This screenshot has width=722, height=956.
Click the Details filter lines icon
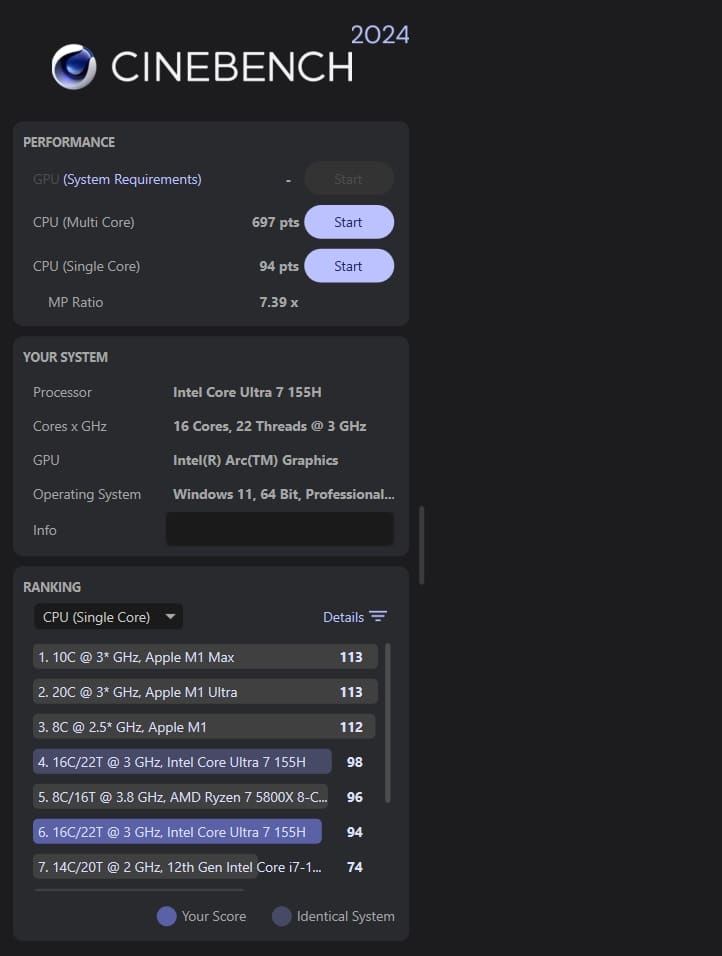pyautogui.click(x=377, y=617)
